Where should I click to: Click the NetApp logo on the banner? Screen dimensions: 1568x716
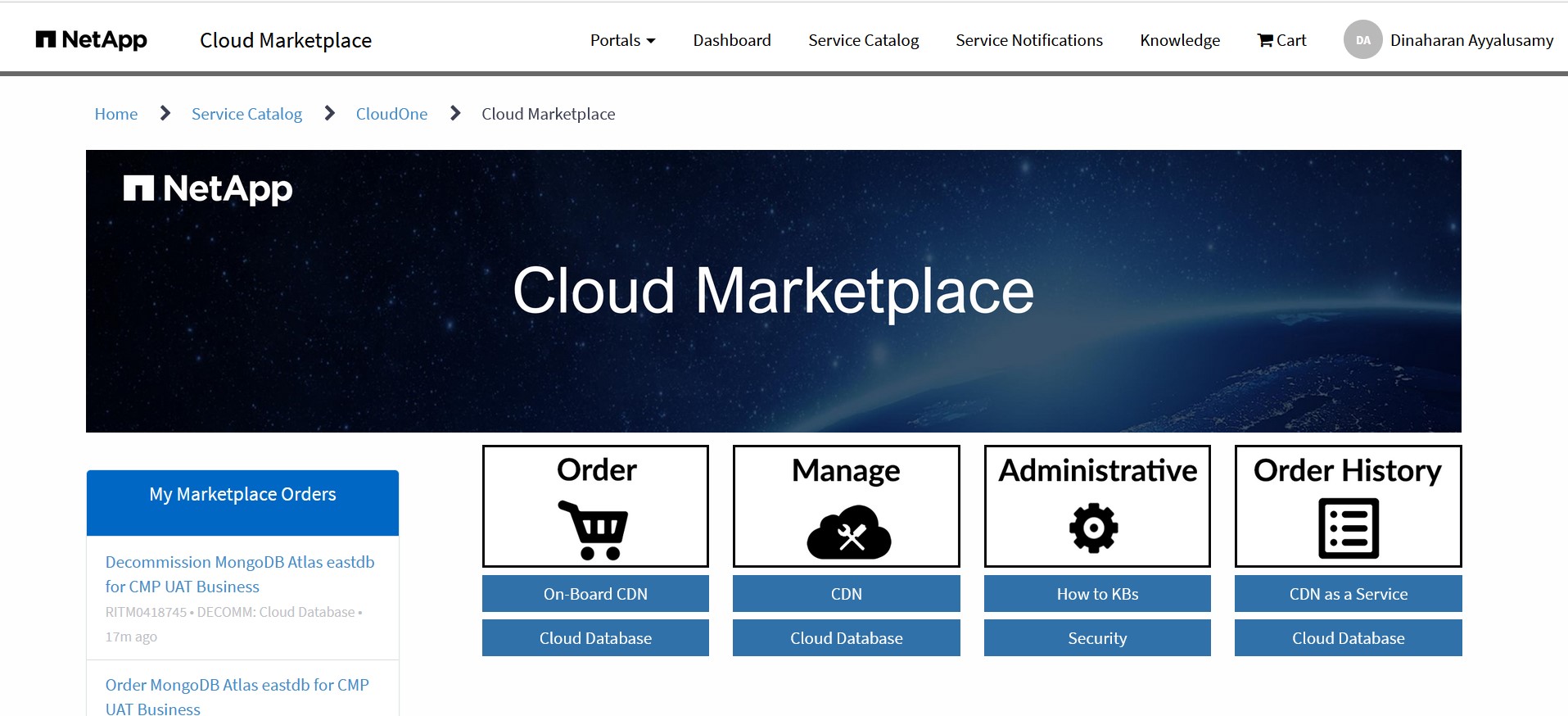208,189
